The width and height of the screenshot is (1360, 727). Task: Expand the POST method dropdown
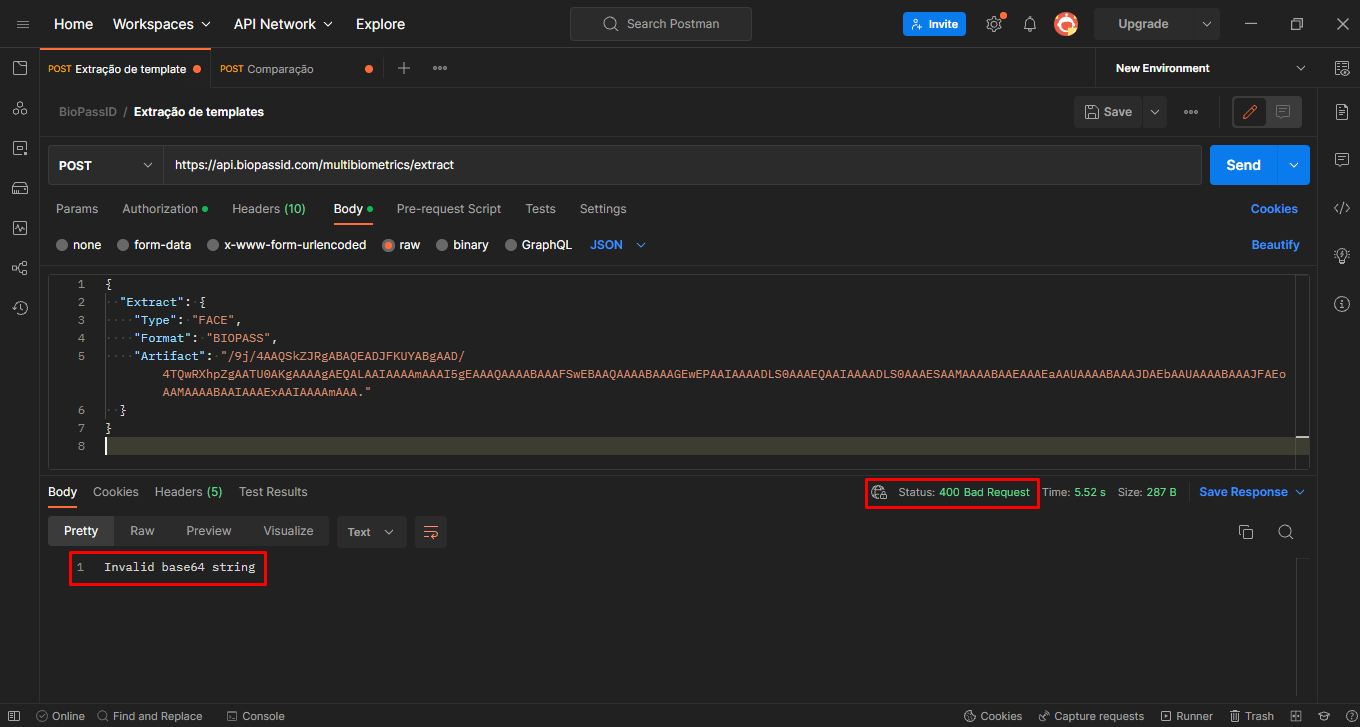click(x=106, y=165)
